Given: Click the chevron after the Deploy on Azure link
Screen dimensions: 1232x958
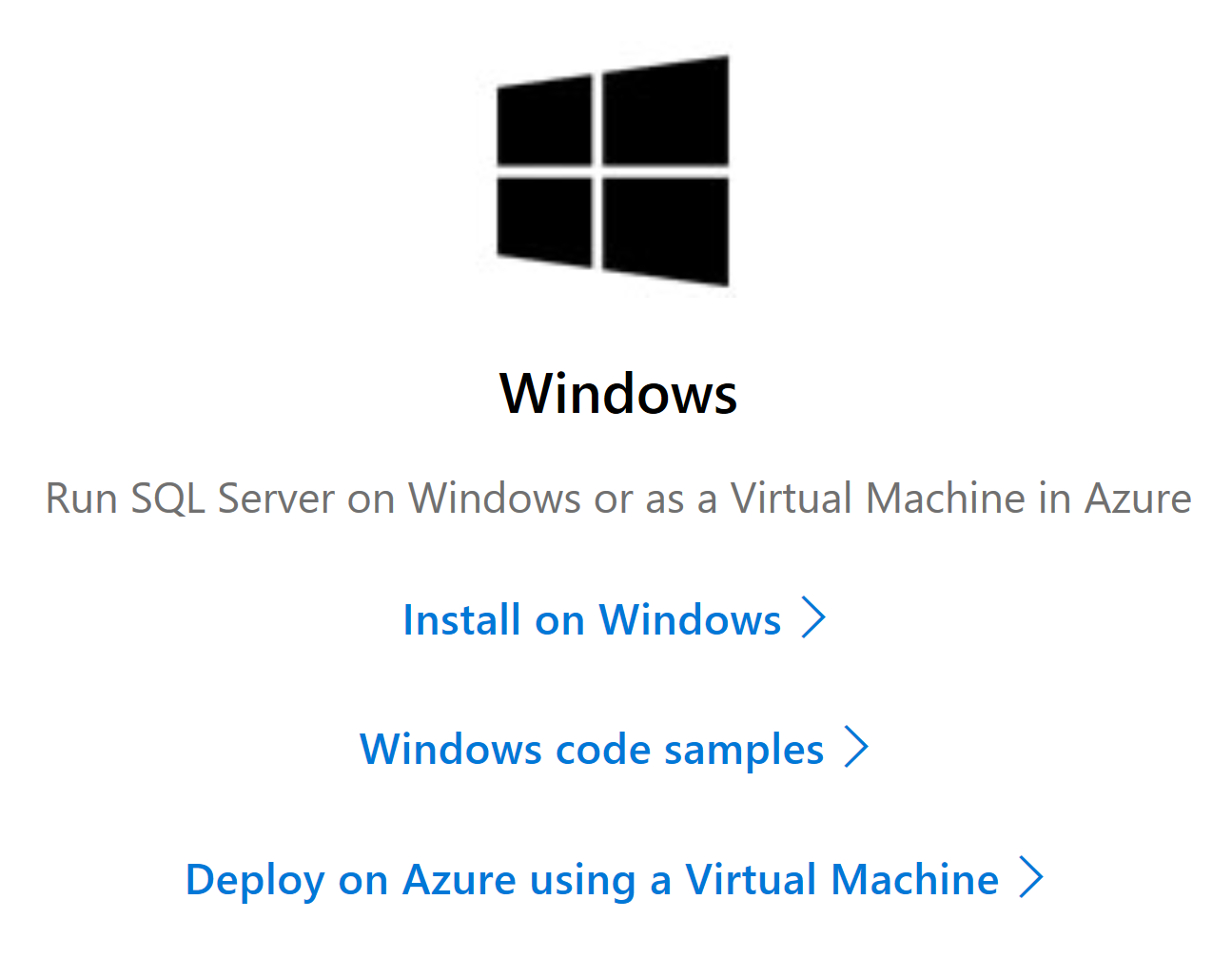Looking at the screenshot, I should 1031,878.
